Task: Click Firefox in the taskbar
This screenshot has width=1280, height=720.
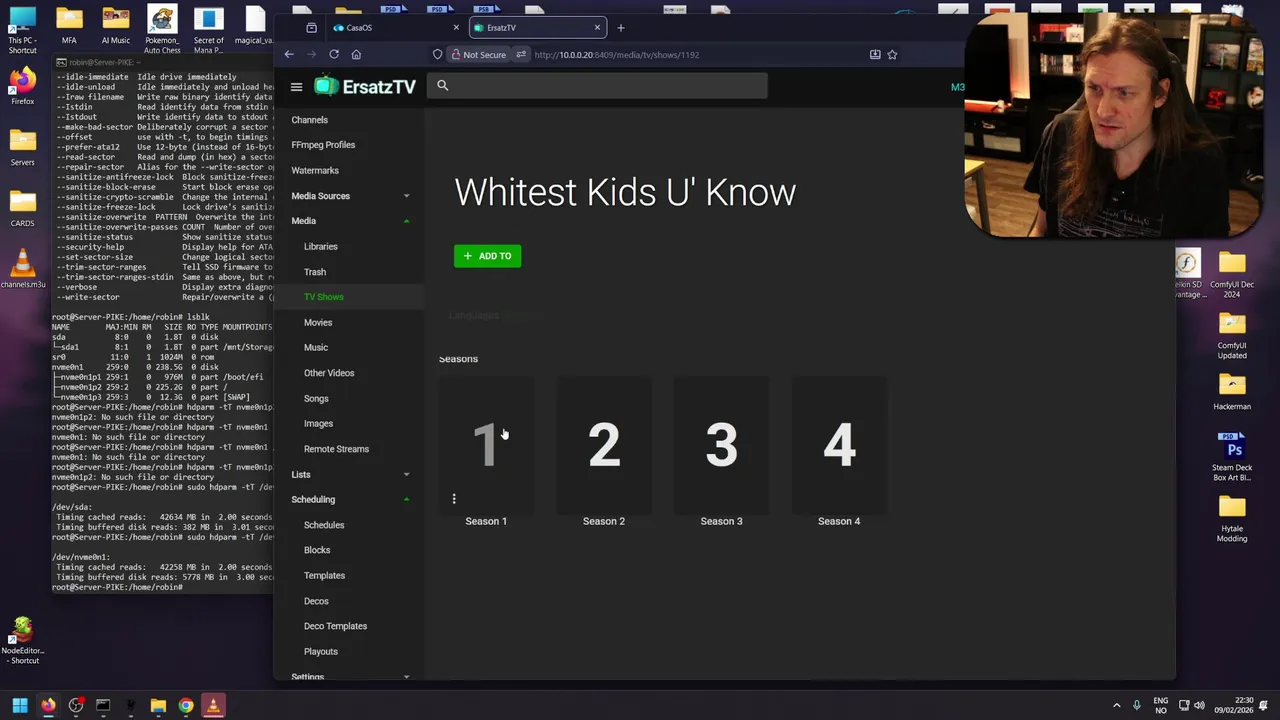Action: click(x=48, y=705)
